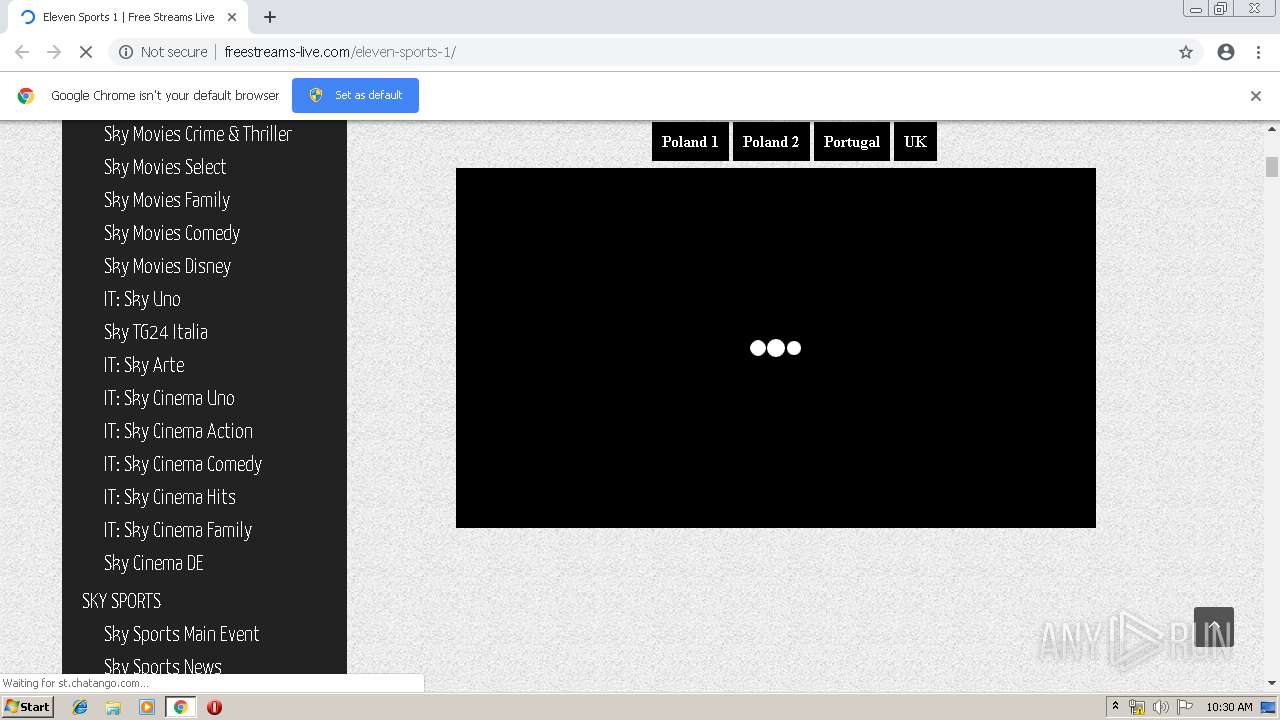Launch Internet Explorer from taskbar
Viewport: 1280px width, 720px height.
tap(80, 707)
